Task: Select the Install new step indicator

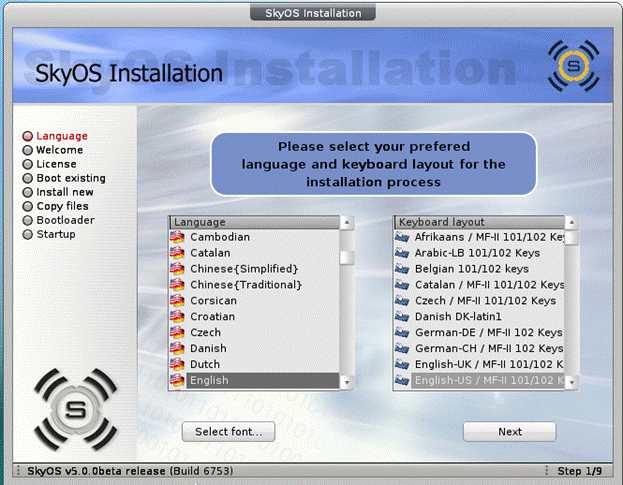Action: [27, 192]
